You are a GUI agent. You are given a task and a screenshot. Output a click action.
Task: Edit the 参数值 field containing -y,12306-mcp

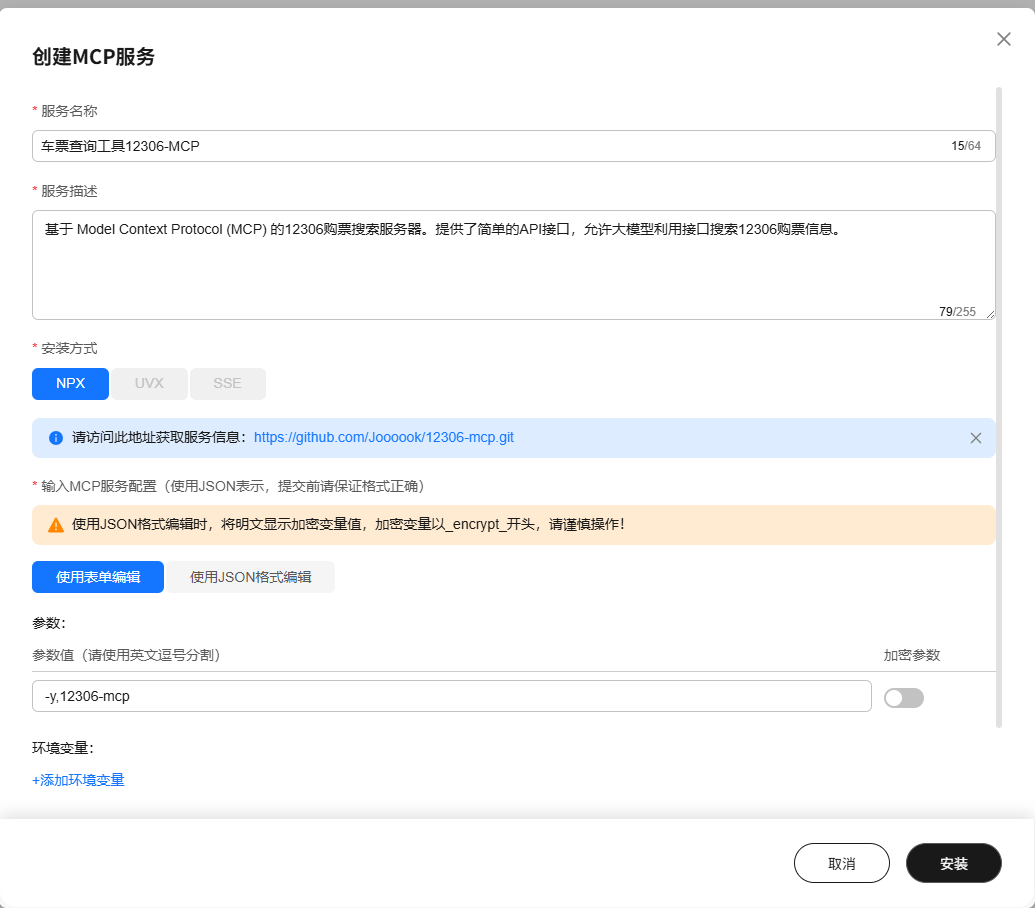point(451,696)
